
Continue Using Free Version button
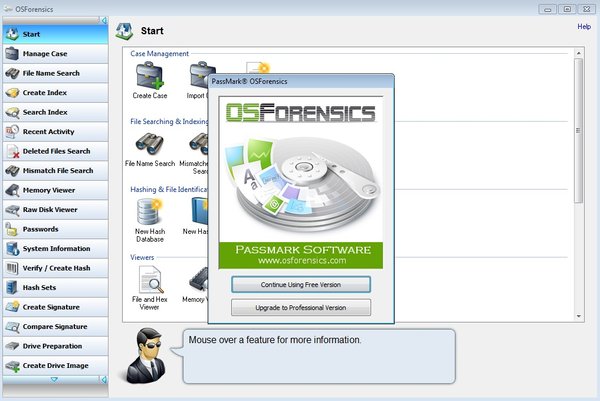[x=301, y=285]
